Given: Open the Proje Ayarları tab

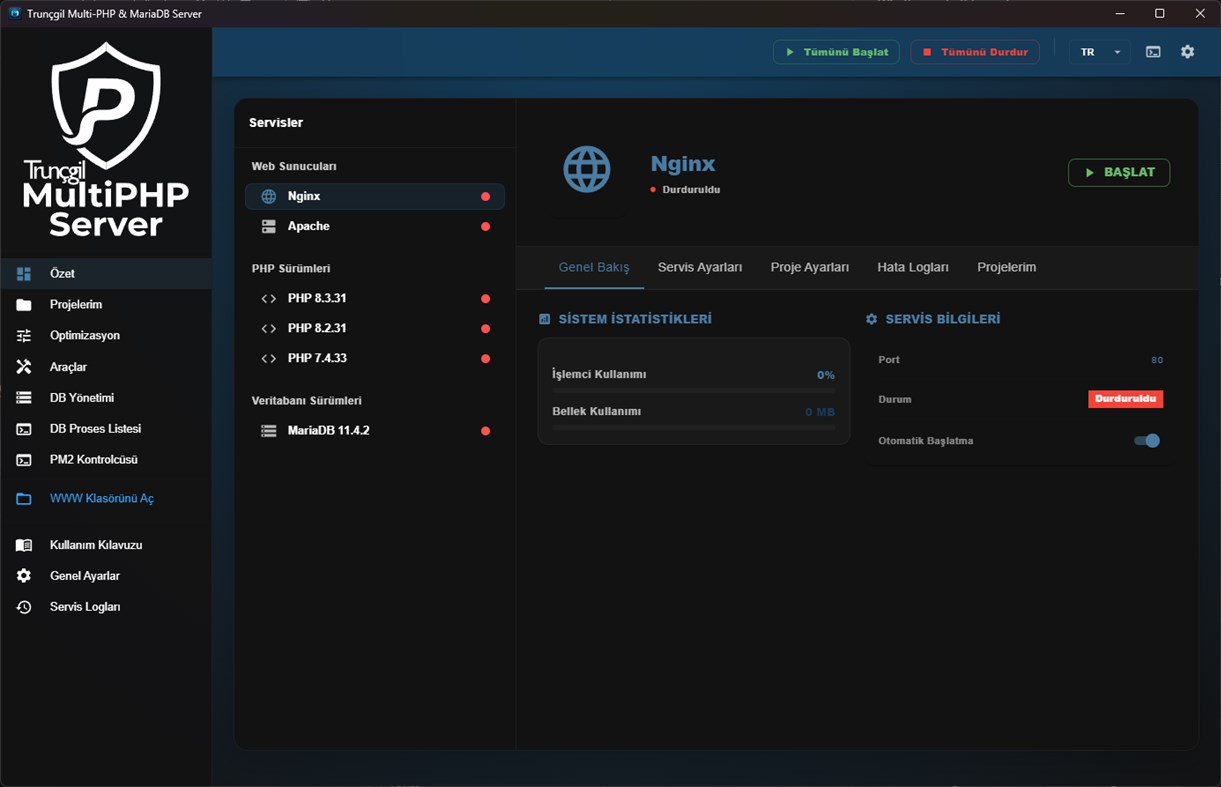Looking at the screenshot, I should [x=810, y=268].
